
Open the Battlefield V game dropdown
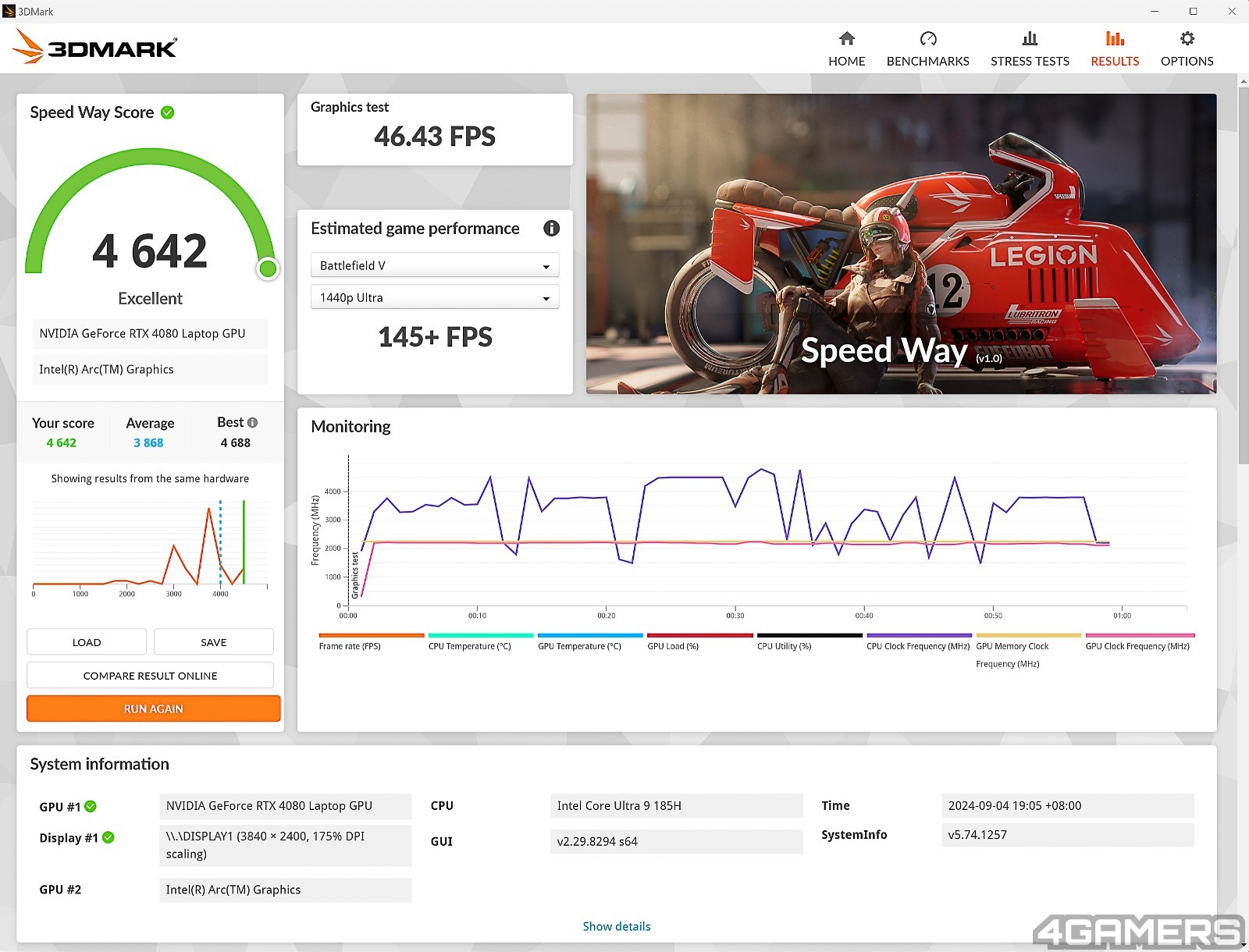(435, 265)
